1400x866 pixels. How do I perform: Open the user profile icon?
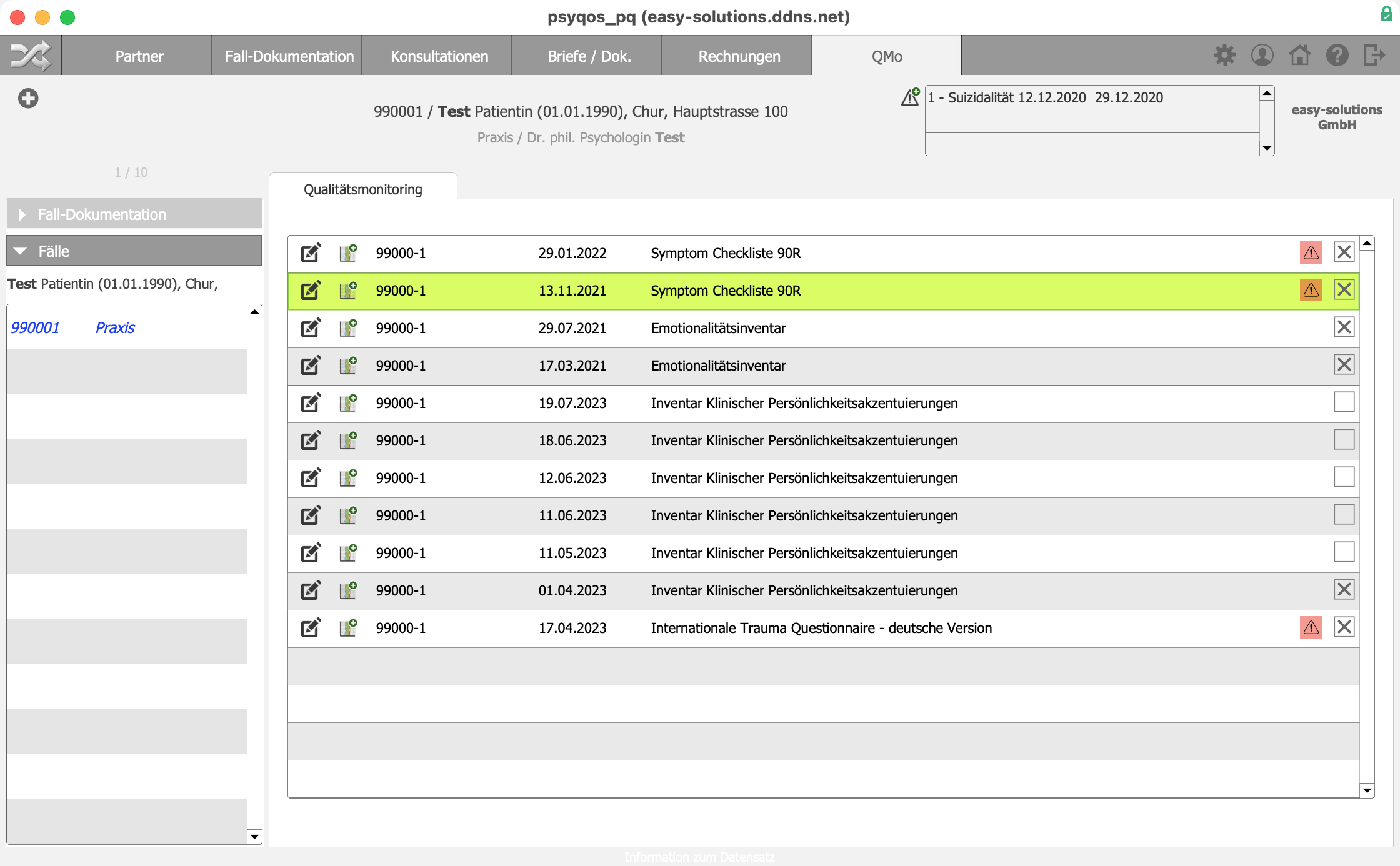(1262, 55)
